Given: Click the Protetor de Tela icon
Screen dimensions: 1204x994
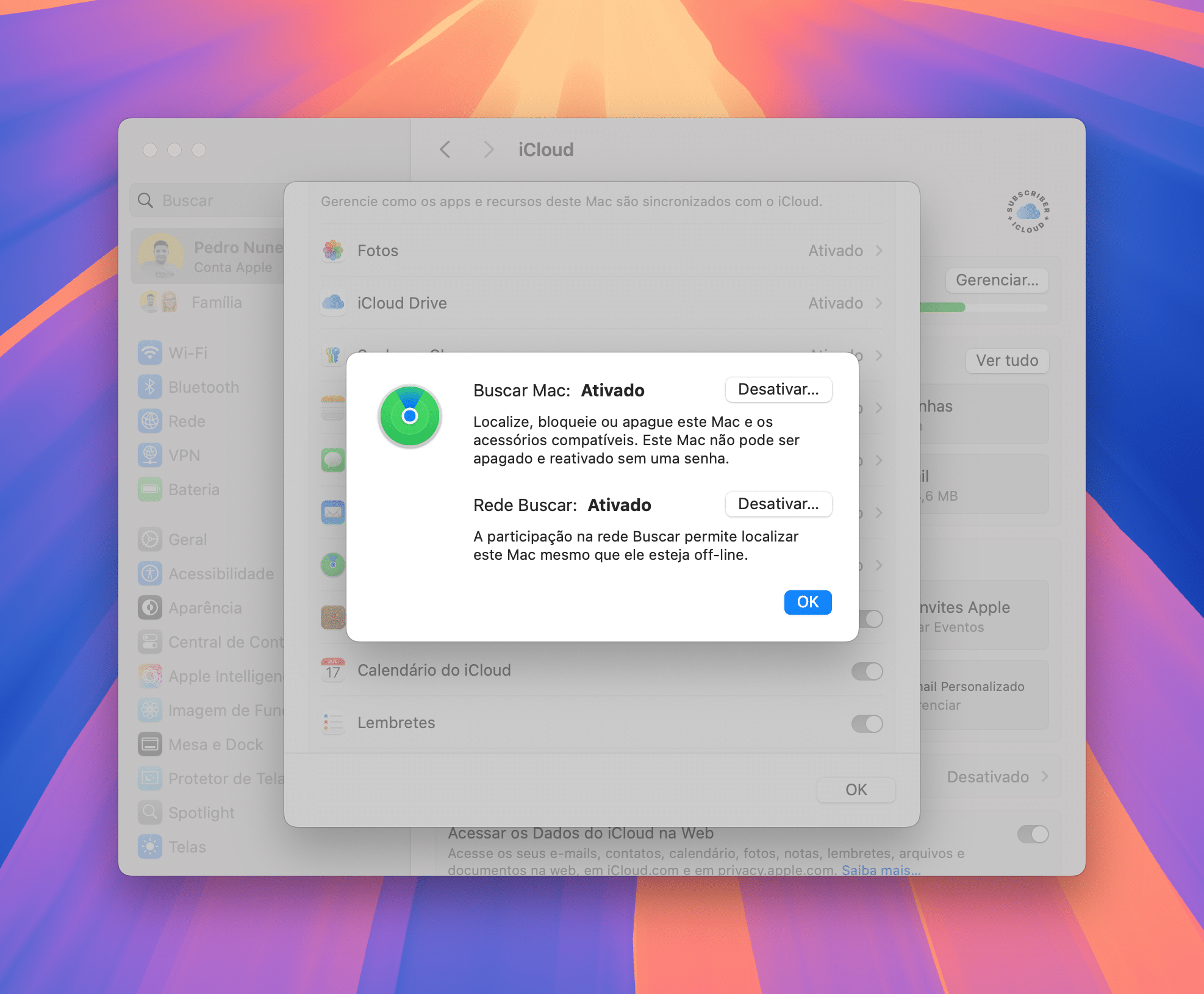Looking at the screenshot, I should pyautogui.click(x=150, y=779).
